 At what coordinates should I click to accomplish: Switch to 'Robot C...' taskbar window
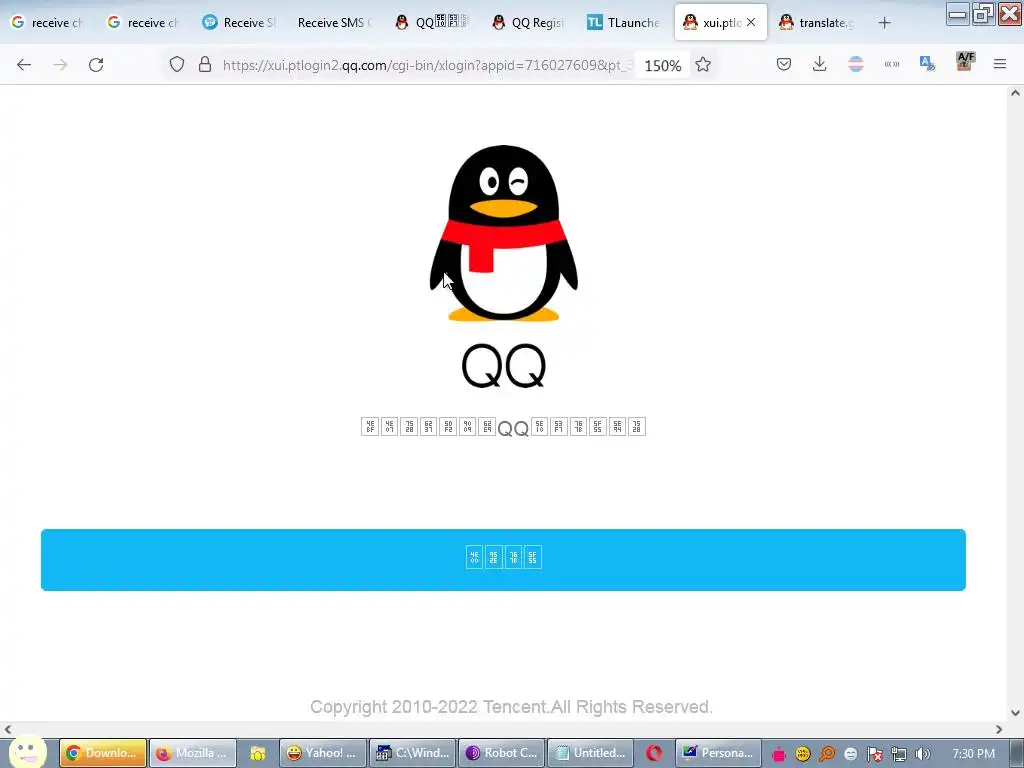pos(502,753)
